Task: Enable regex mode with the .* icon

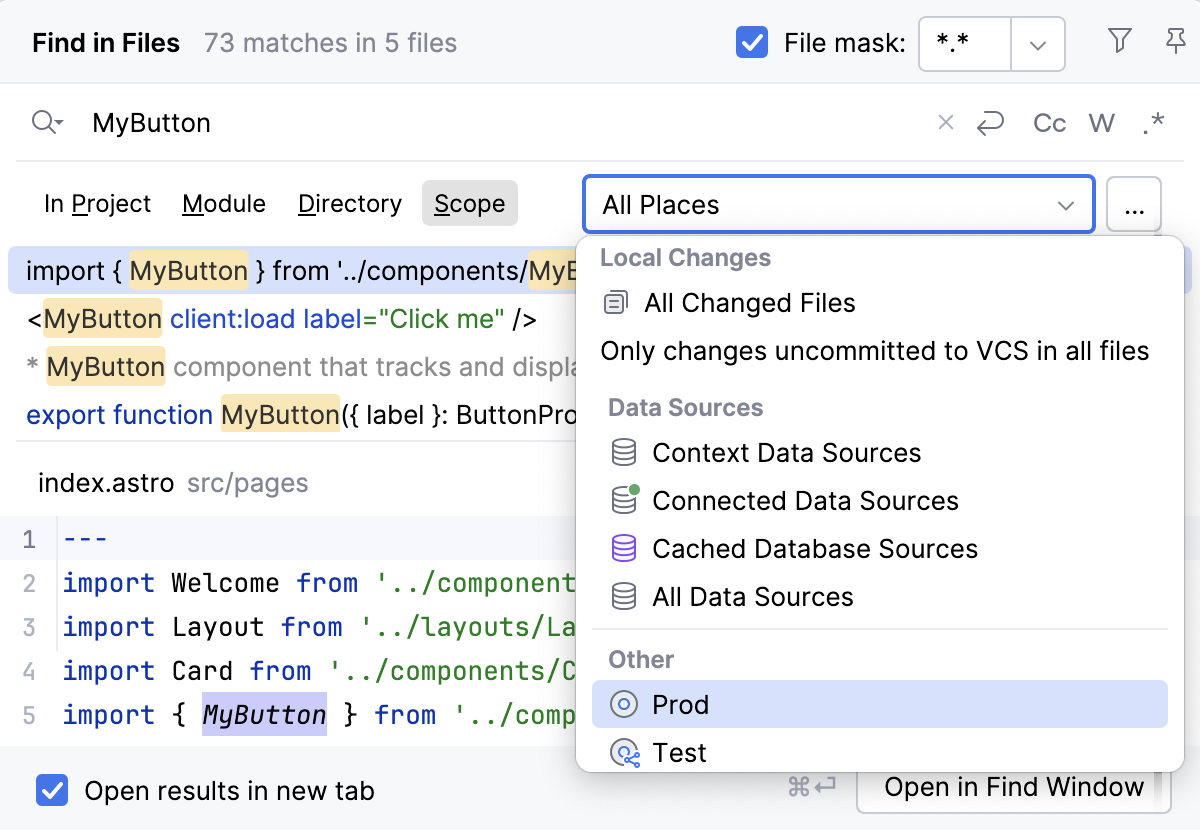Action: click(x=1152, y=122)
